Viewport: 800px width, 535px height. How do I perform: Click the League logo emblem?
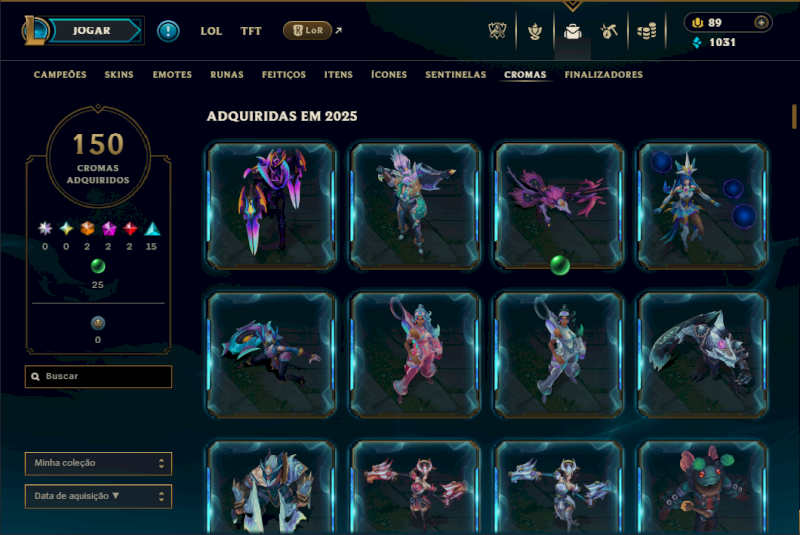pyautogui.click(x=34, y=30)
